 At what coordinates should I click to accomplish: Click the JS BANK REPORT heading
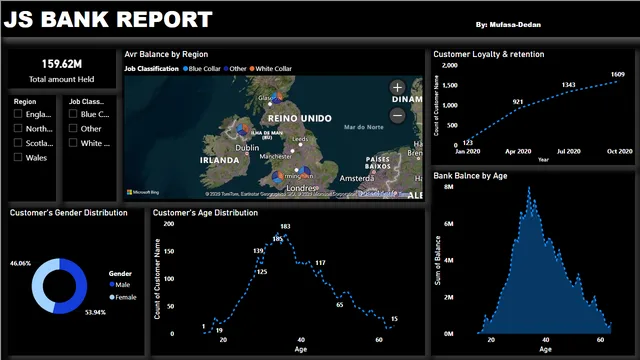[108, 19]
